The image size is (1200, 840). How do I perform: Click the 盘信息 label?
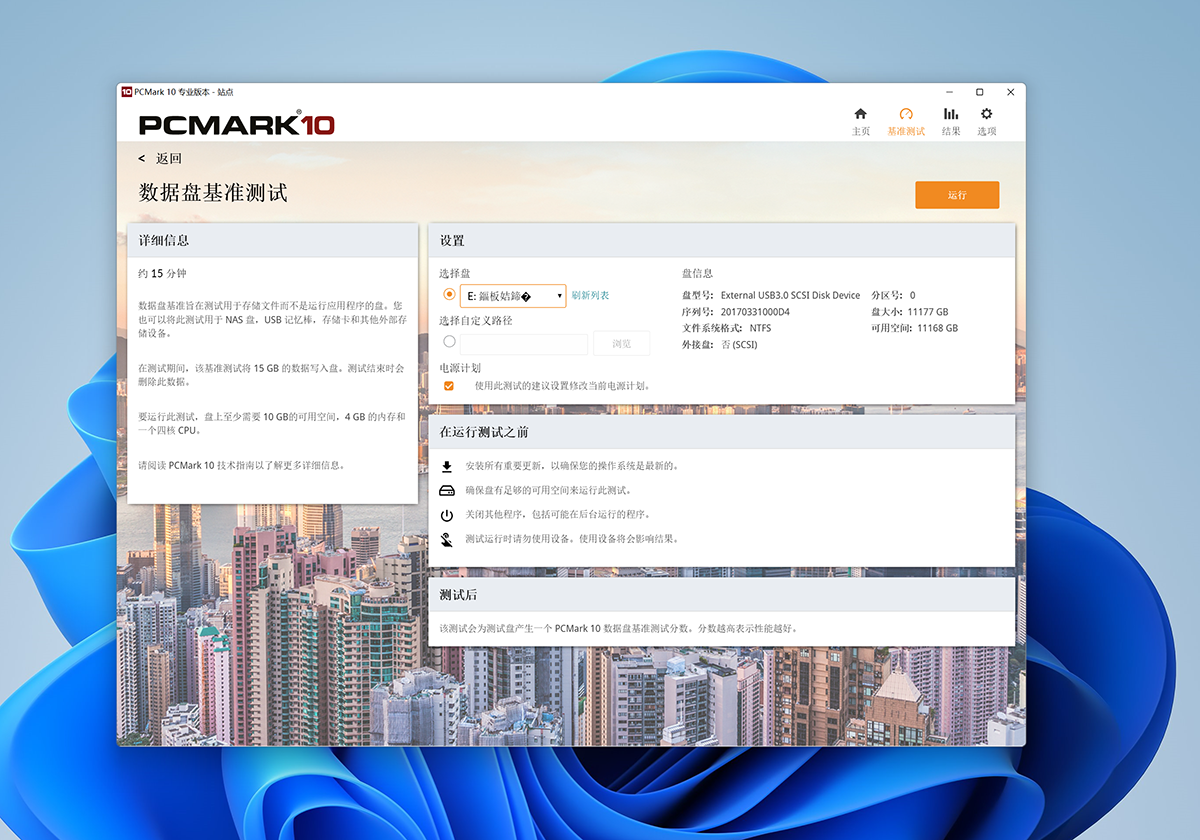click(x=697, y=273)
